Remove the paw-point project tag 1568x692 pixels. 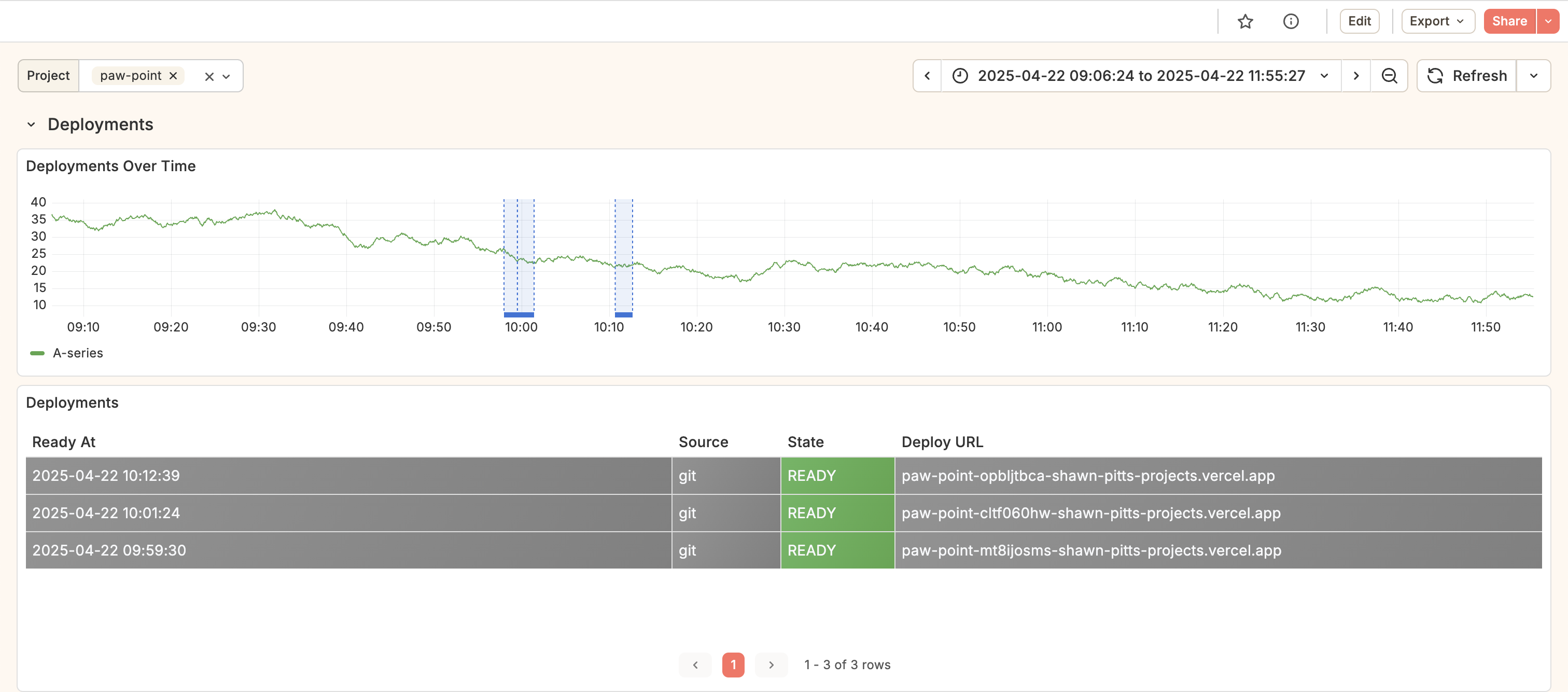pyautogui.click(x=174, y=76)
